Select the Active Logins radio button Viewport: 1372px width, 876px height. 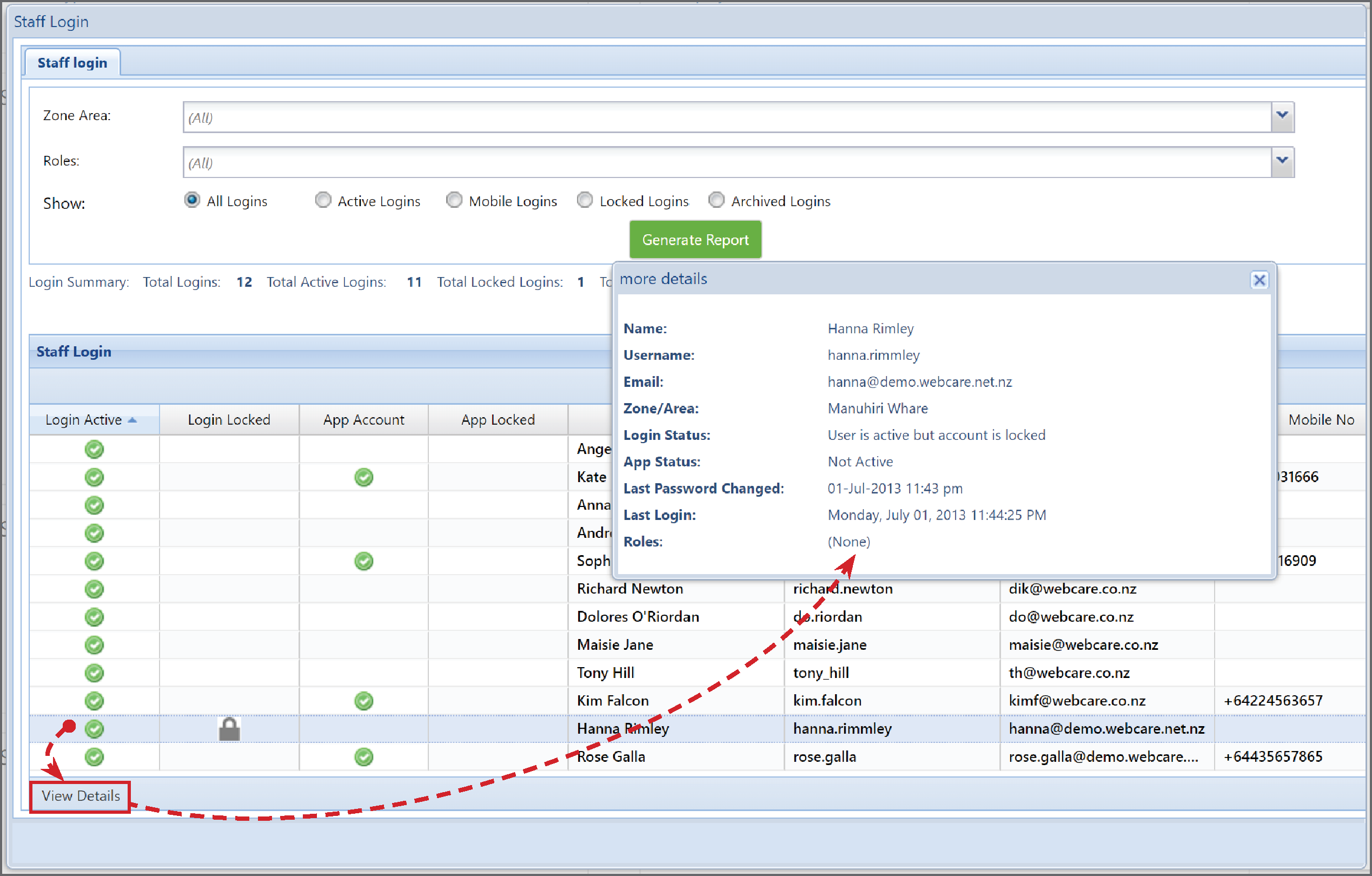pyautogui.click(x=323, y=200)
